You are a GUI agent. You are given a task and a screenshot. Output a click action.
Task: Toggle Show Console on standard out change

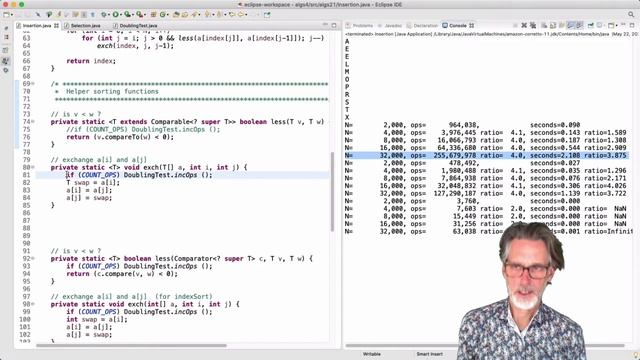click(570, 25)
